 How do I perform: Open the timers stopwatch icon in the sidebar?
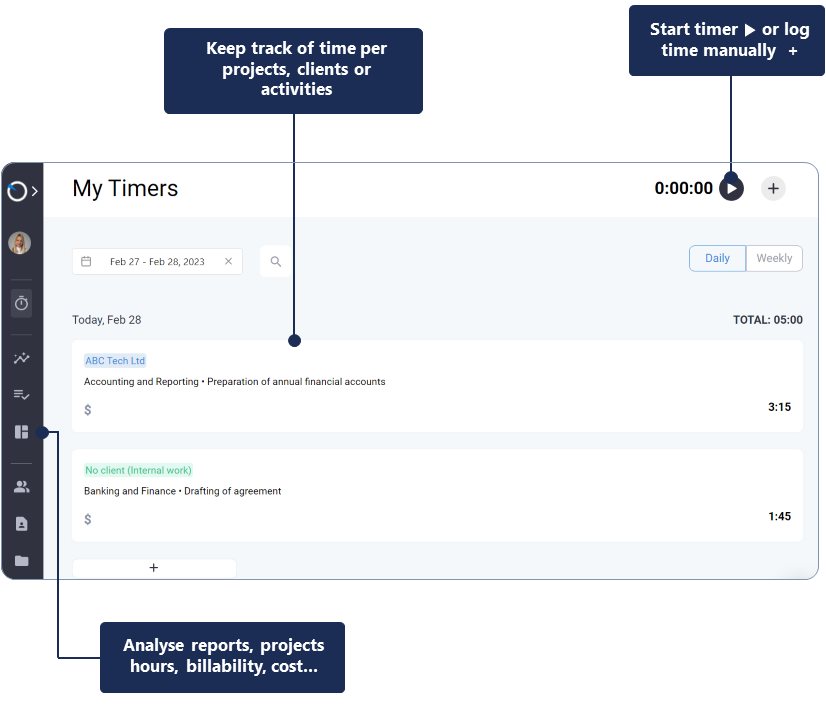point(22,303)
